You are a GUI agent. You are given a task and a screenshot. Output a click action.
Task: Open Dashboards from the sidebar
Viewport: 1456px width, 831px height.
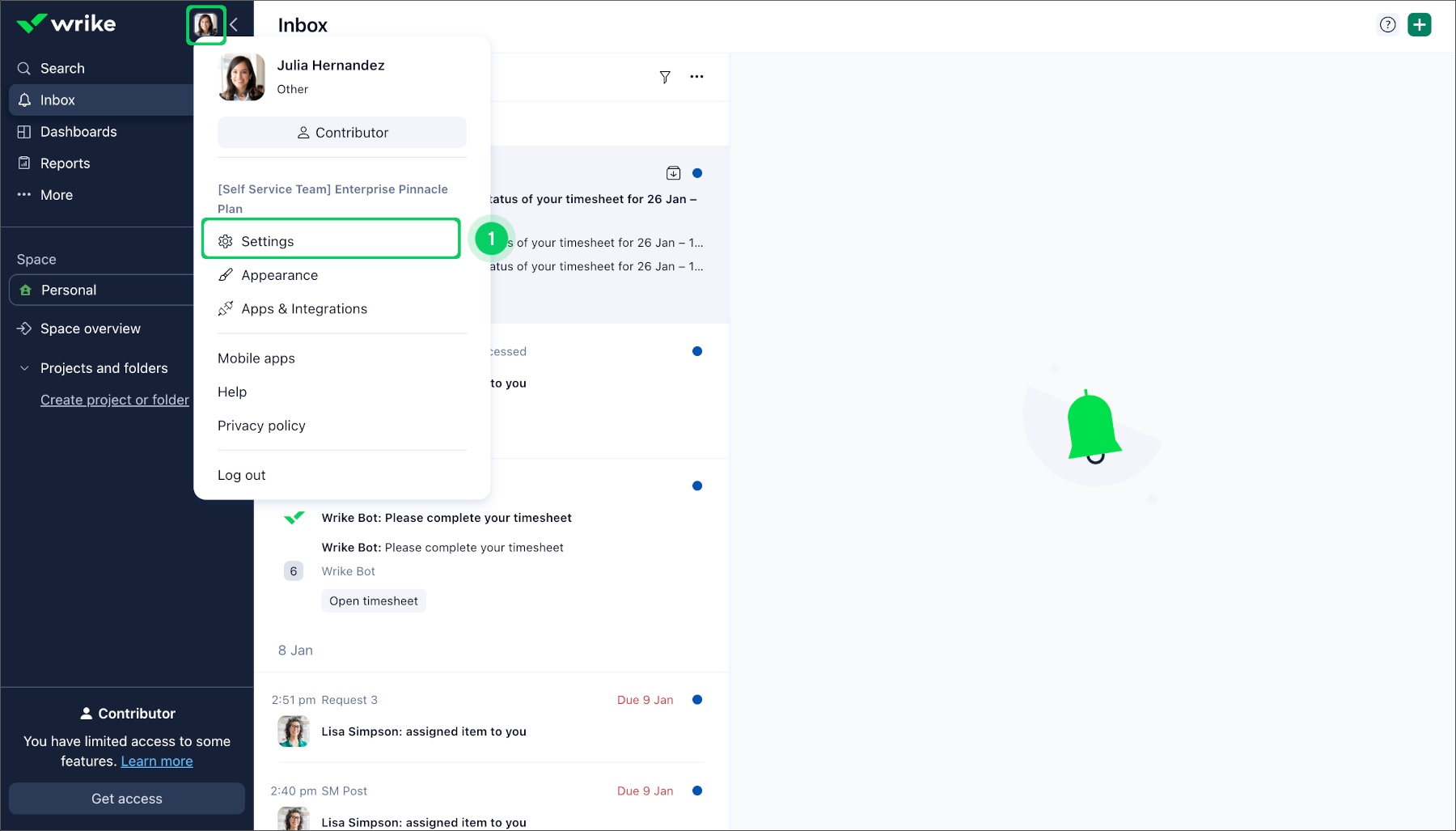(78, 132)
